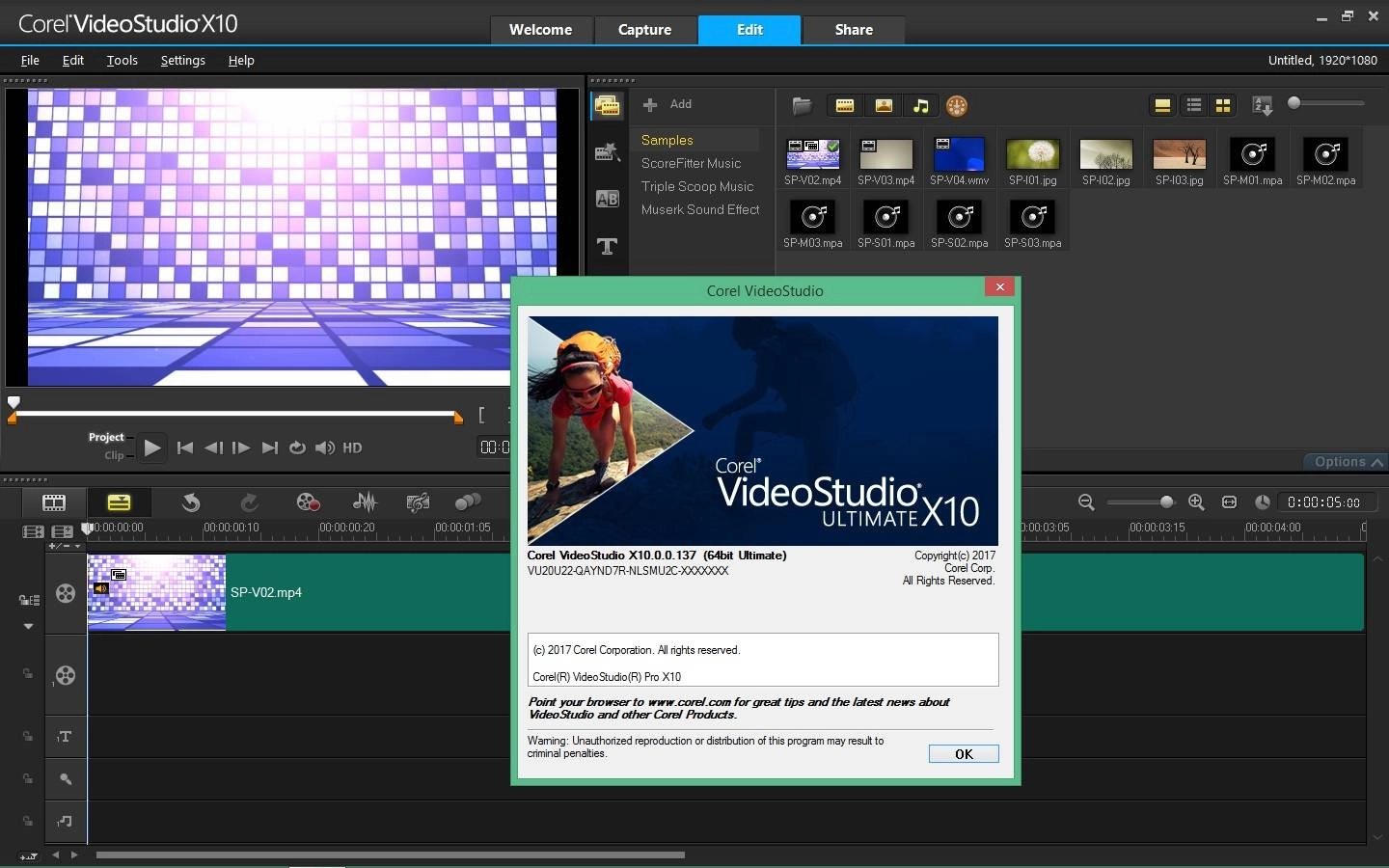The height and width of the screenshot is (868, 1389).
Task: Toggle showing videos in library
Action: pyautogui.click(x=845, y=106)
